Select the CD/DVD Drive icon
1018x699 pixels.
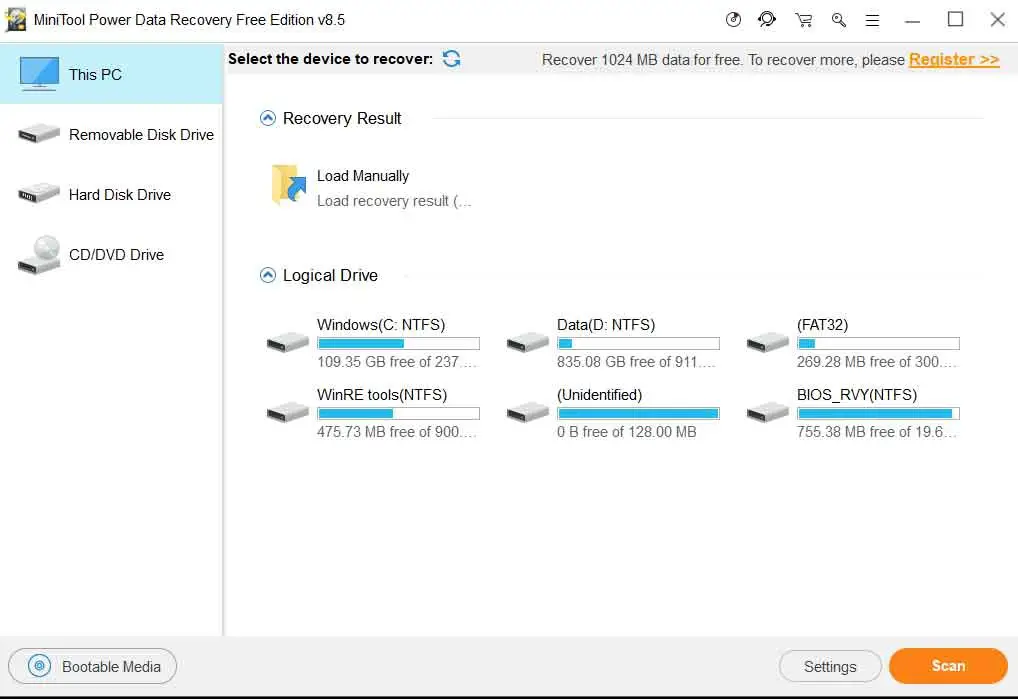39,255
